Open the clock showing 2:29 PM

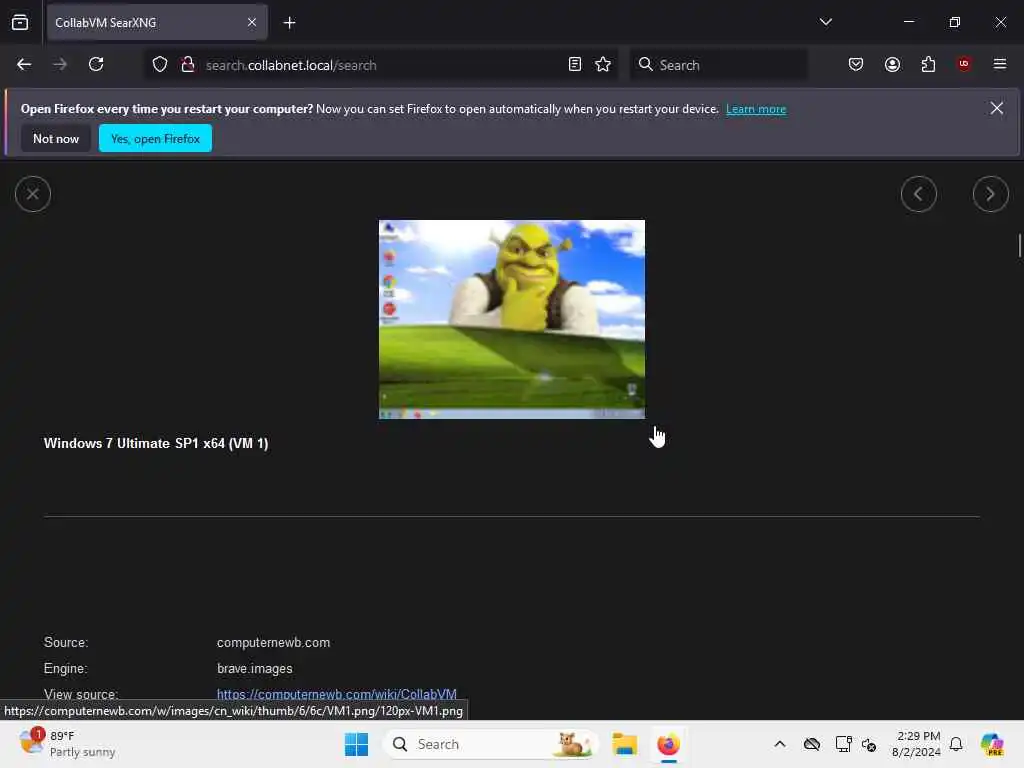click(x=916, y=744)
